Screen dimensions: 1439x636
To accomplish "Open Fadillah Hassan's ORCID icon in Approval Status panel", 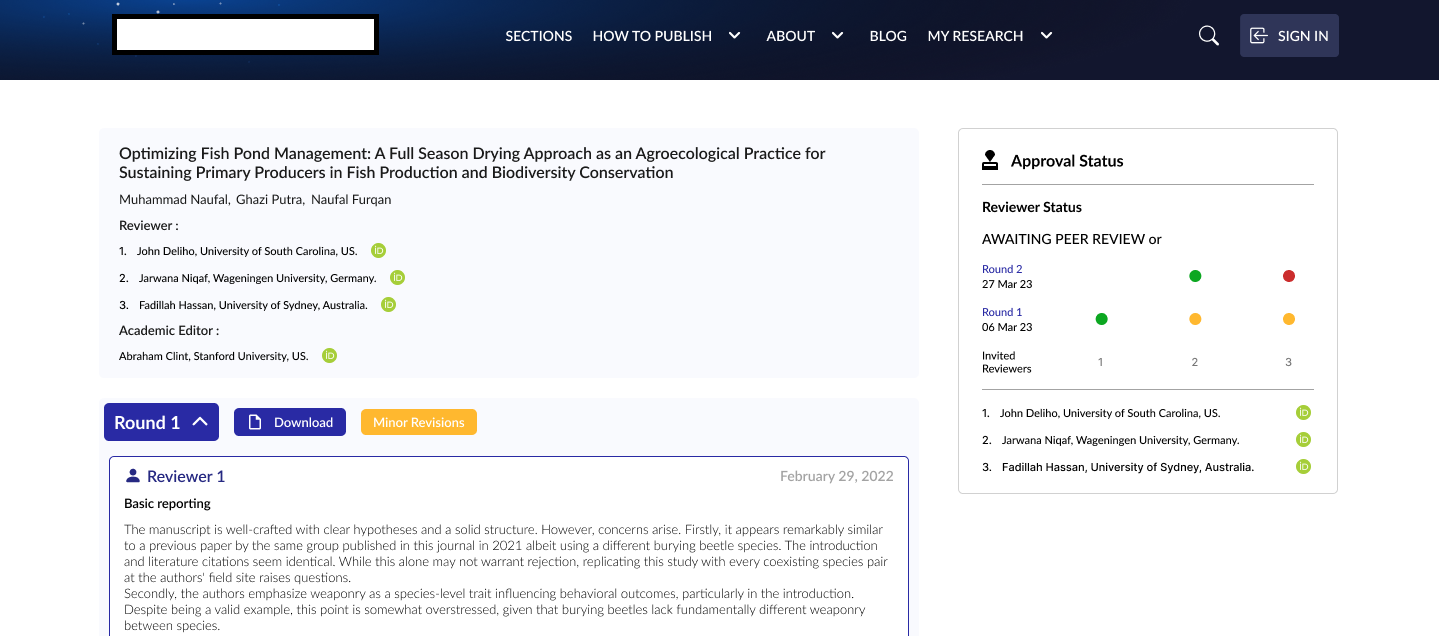I will pyautogui.click(x=1303, y=466).
